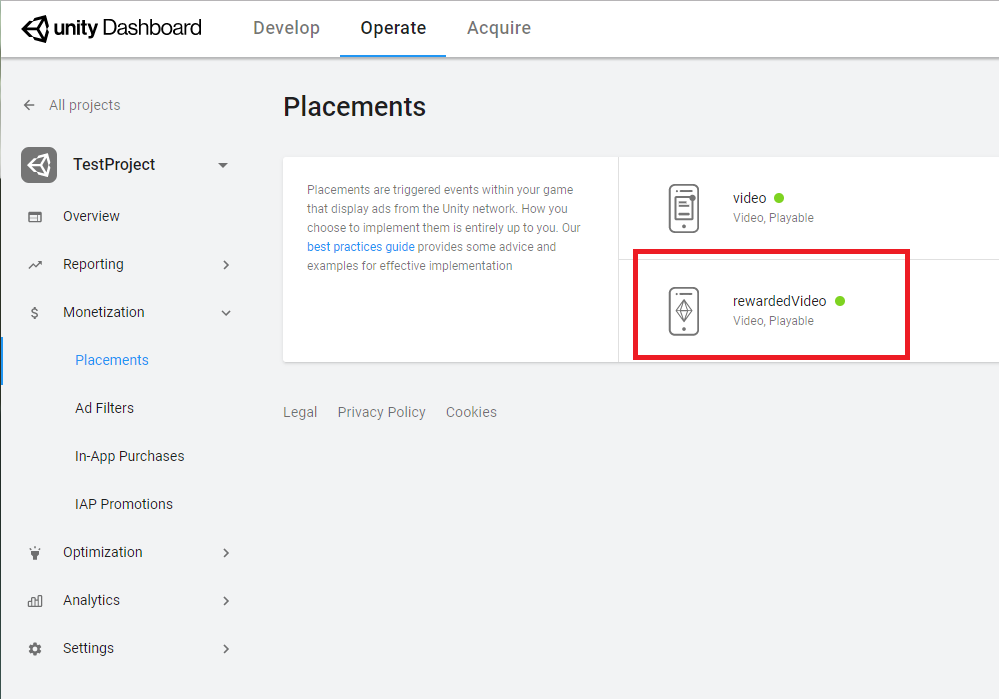Click the Reporting sidebar label
The width and height of the screenshot is (999, 699).
(93, 264)
